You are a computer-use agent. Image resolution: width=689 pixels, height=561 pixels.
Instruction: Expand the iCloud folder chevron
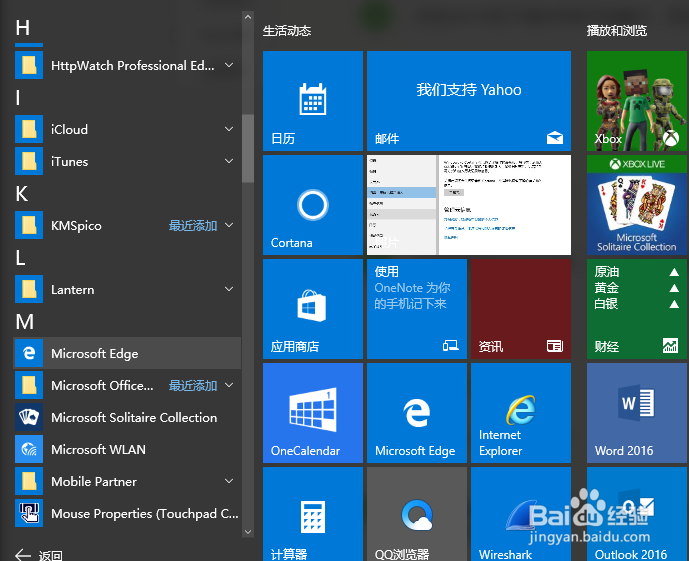[x=229, y=129]
